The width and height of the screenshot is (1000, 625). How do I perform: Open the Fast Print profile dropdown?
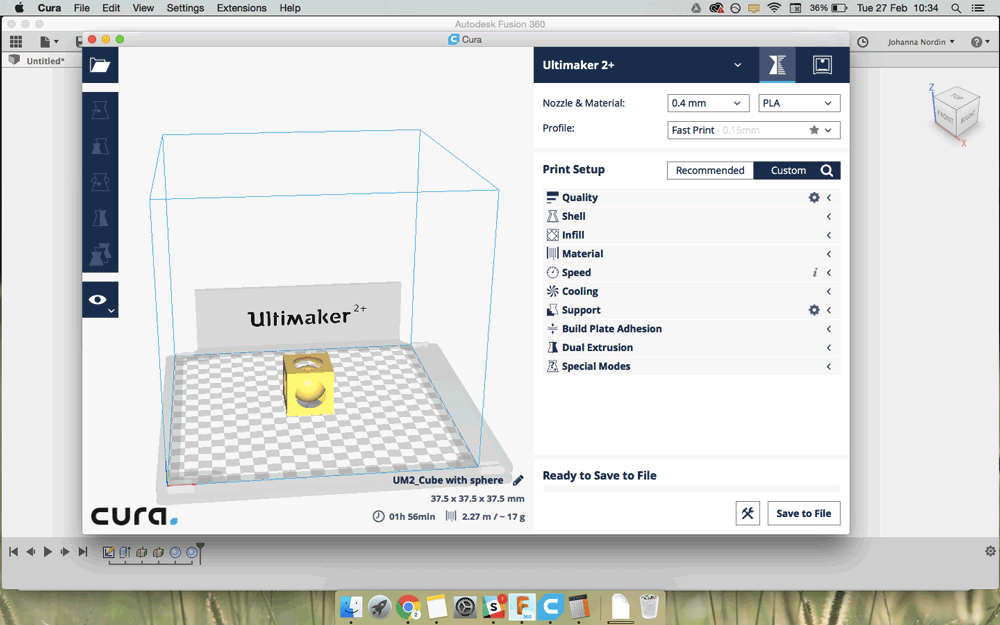tap(754, 130)
